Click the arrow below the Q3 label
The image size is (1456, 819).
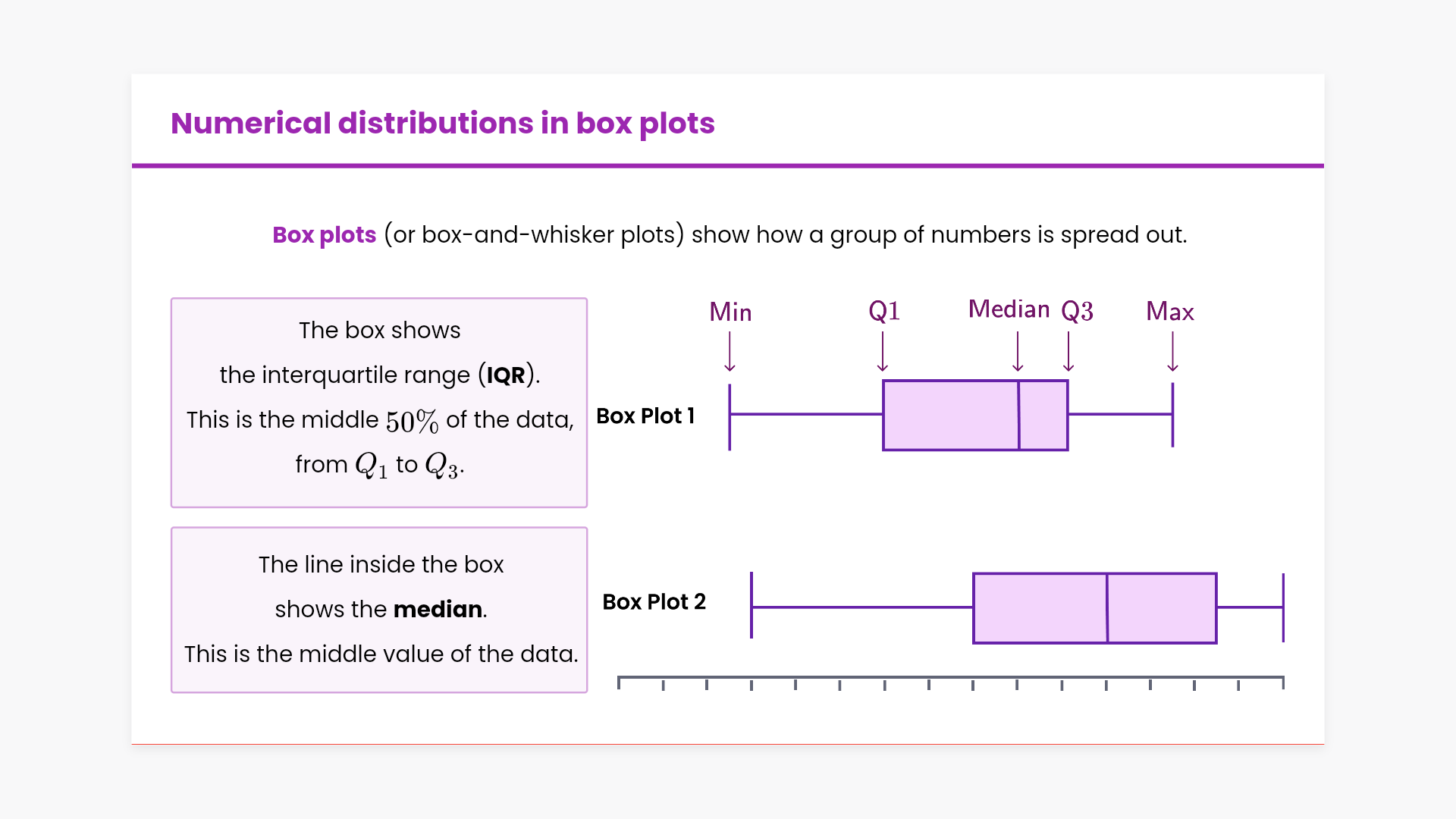(1068, 352)
